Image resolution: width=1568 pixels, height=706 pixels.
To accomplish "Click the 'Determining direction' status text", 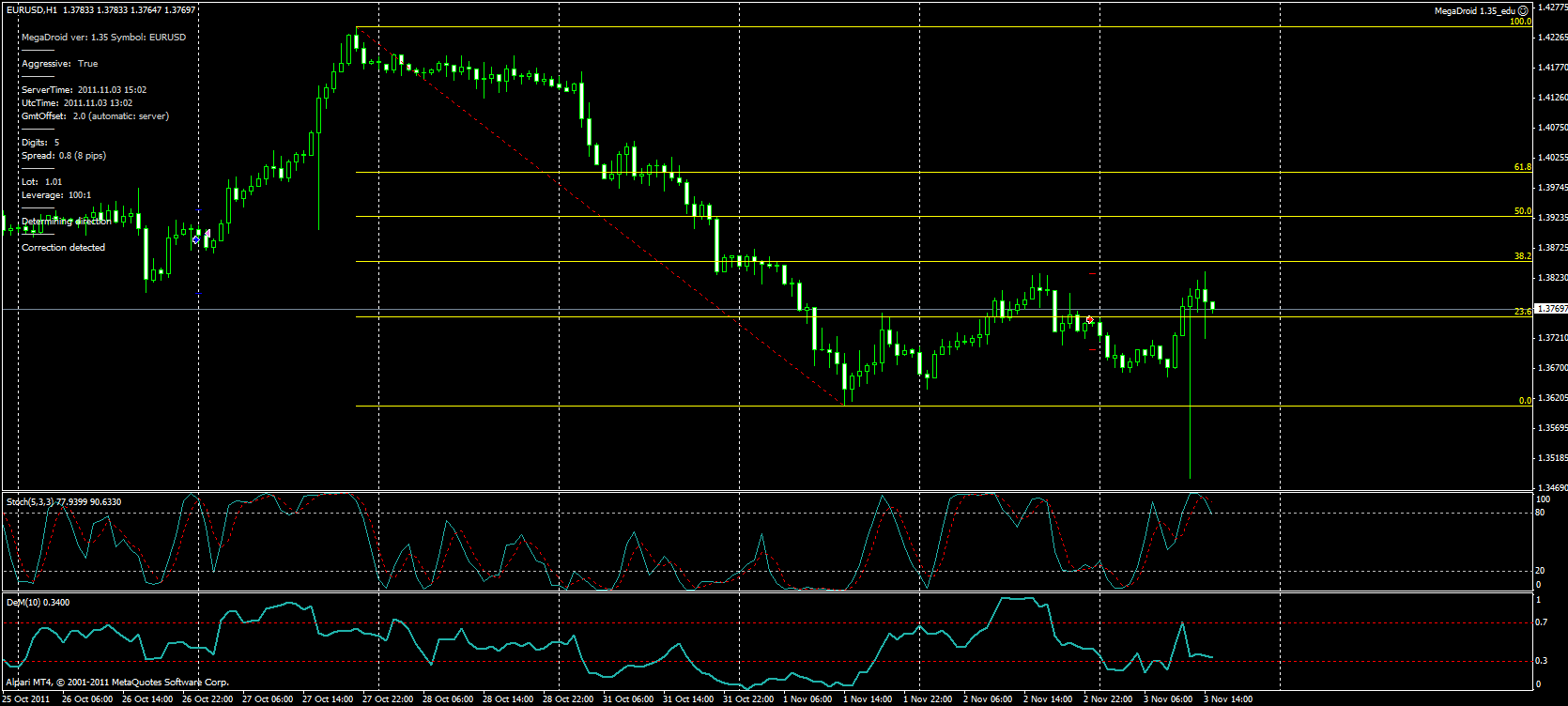I will pos(66,222).
